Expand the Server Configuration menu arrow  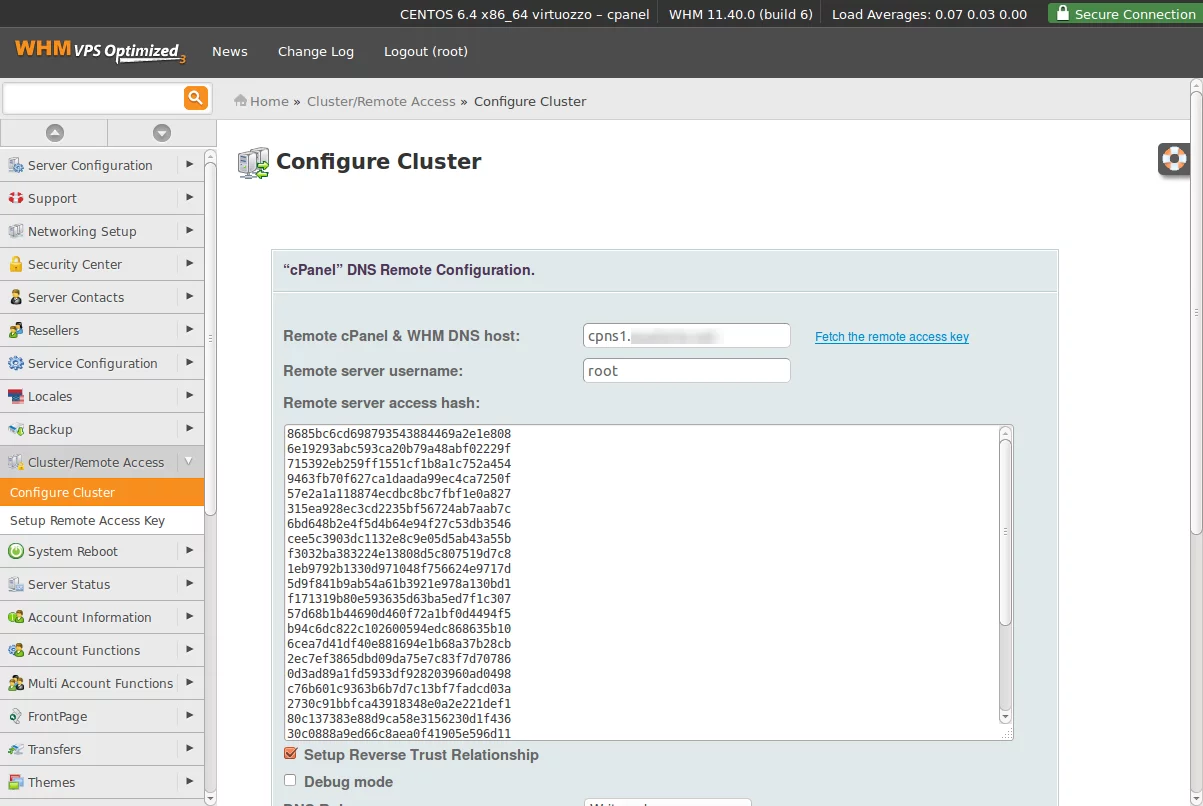click(x=189, y=164)
